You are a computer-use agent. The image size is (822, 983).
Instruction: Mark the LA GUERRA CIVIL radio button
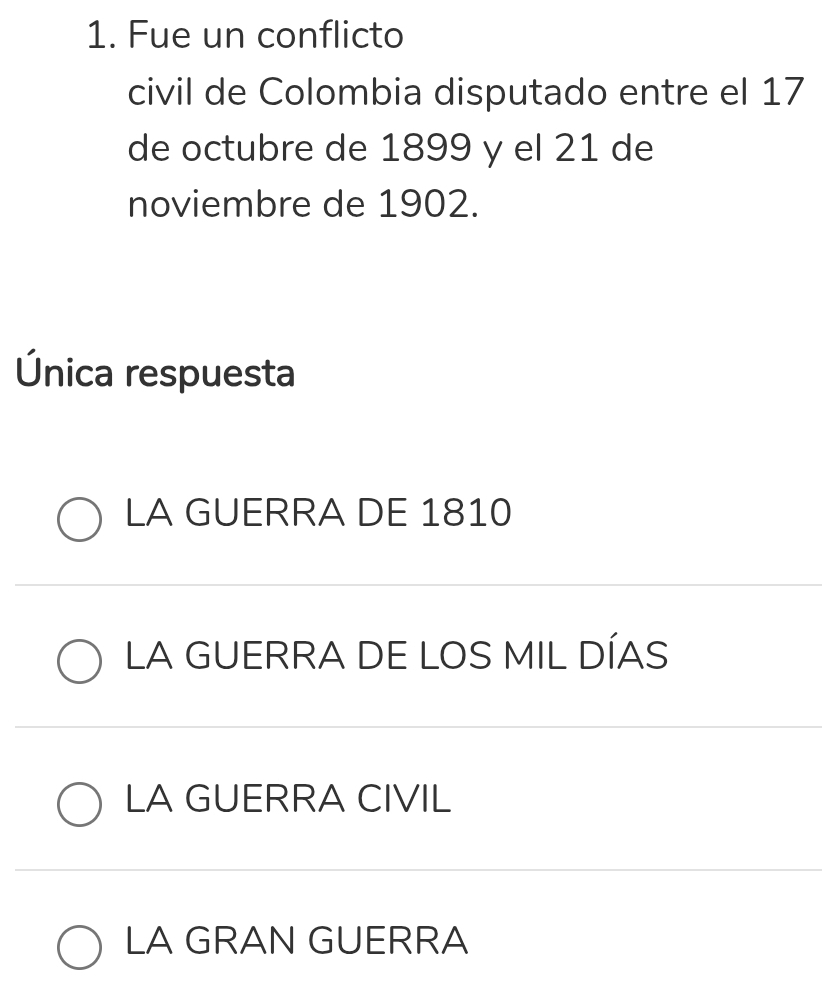(x=79, y=805)
